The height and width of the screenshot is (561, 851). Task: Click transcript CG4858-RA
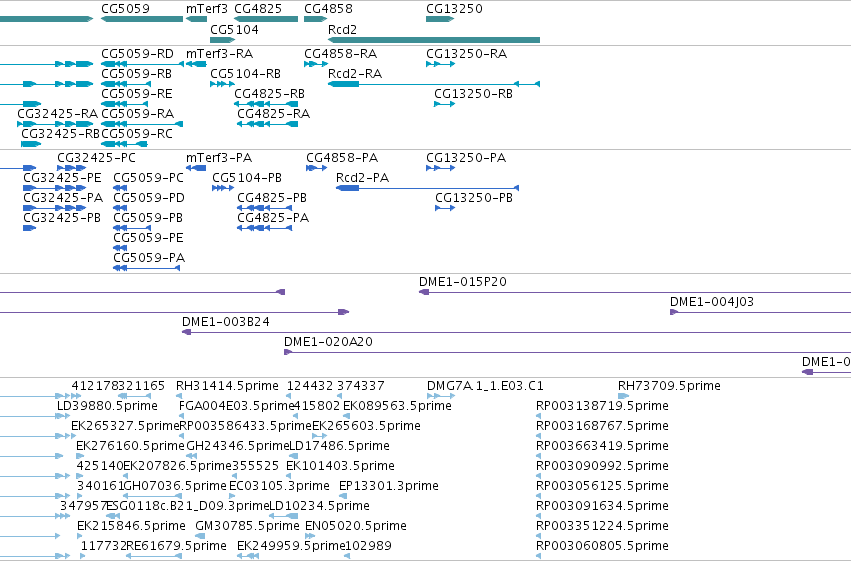316,64
